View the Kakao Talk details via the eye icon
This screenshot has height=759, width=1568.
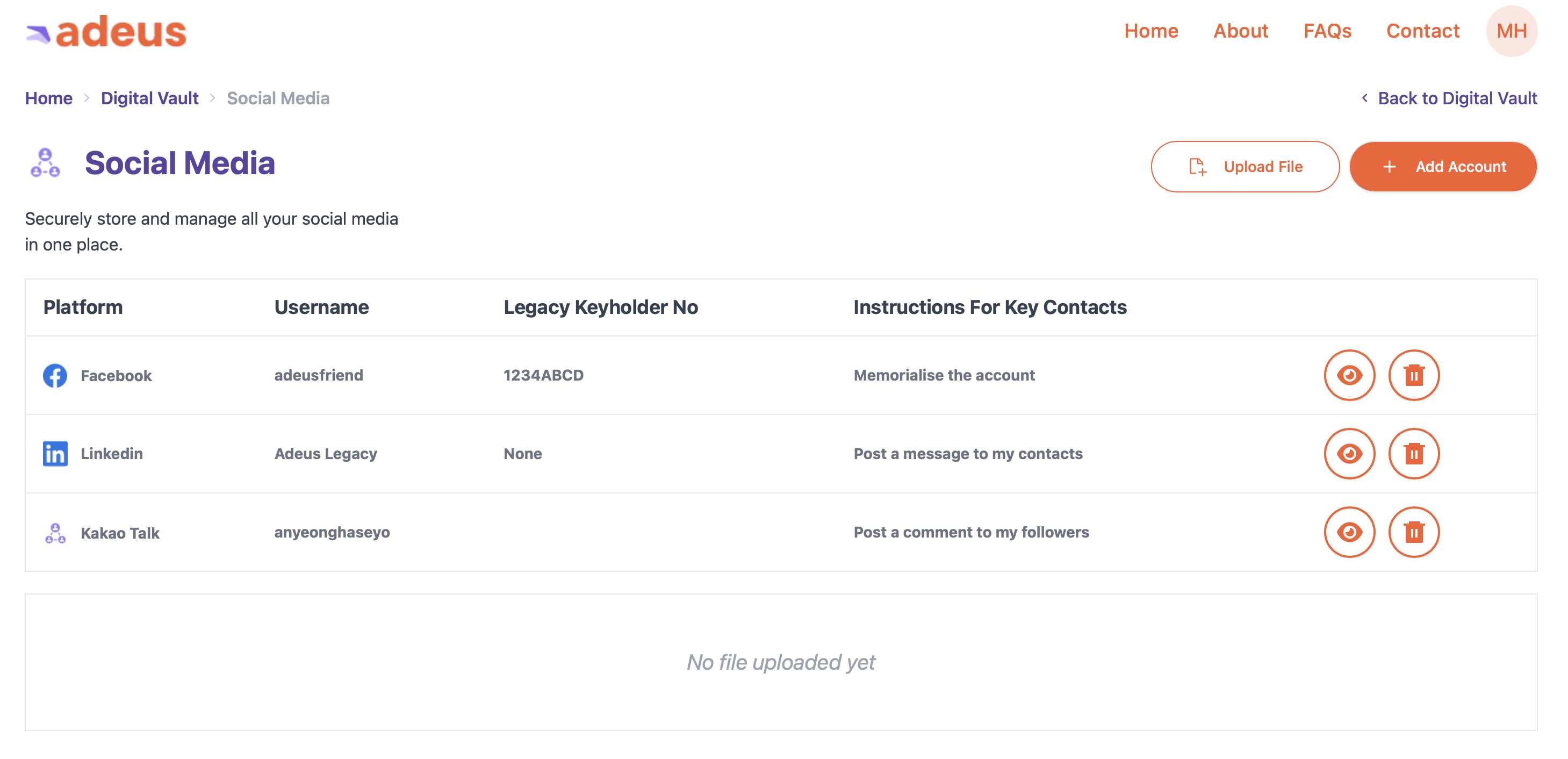tap(1349, 532)
